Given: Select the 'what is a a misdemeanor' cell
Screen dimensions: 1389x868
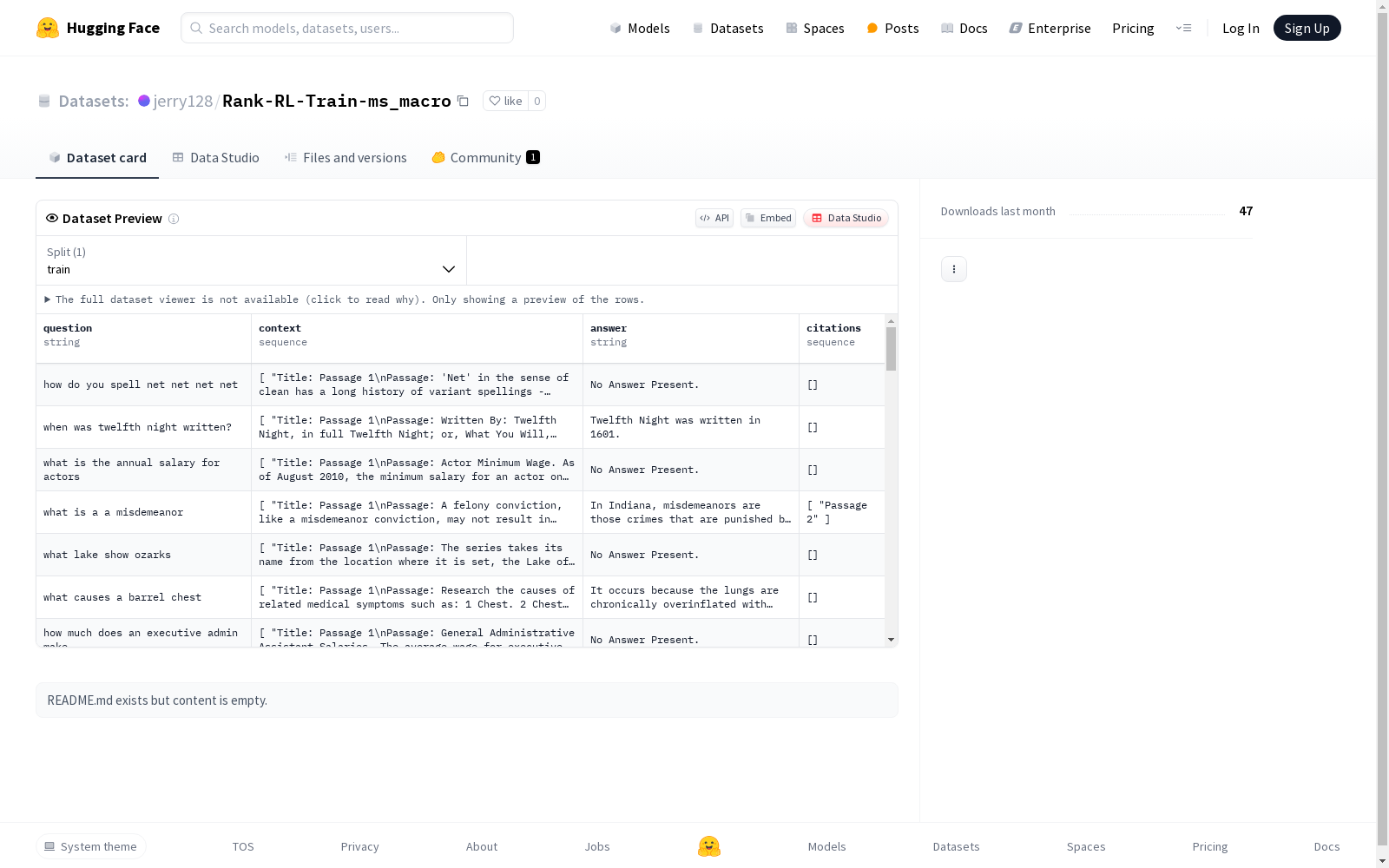Looking at the screenshot, I should 144,512.
